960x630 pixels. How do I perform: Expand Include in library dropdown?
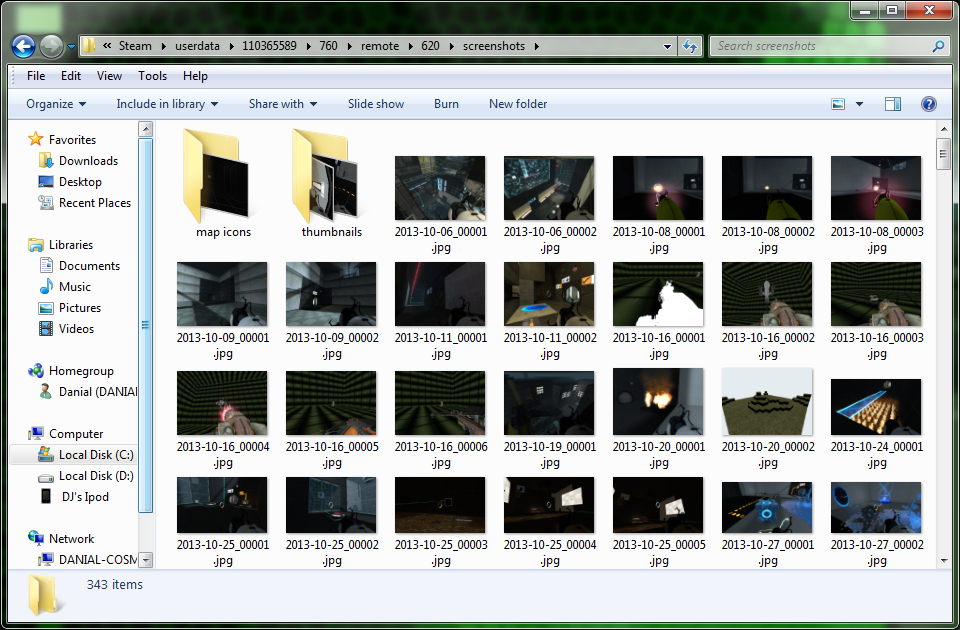167,104
